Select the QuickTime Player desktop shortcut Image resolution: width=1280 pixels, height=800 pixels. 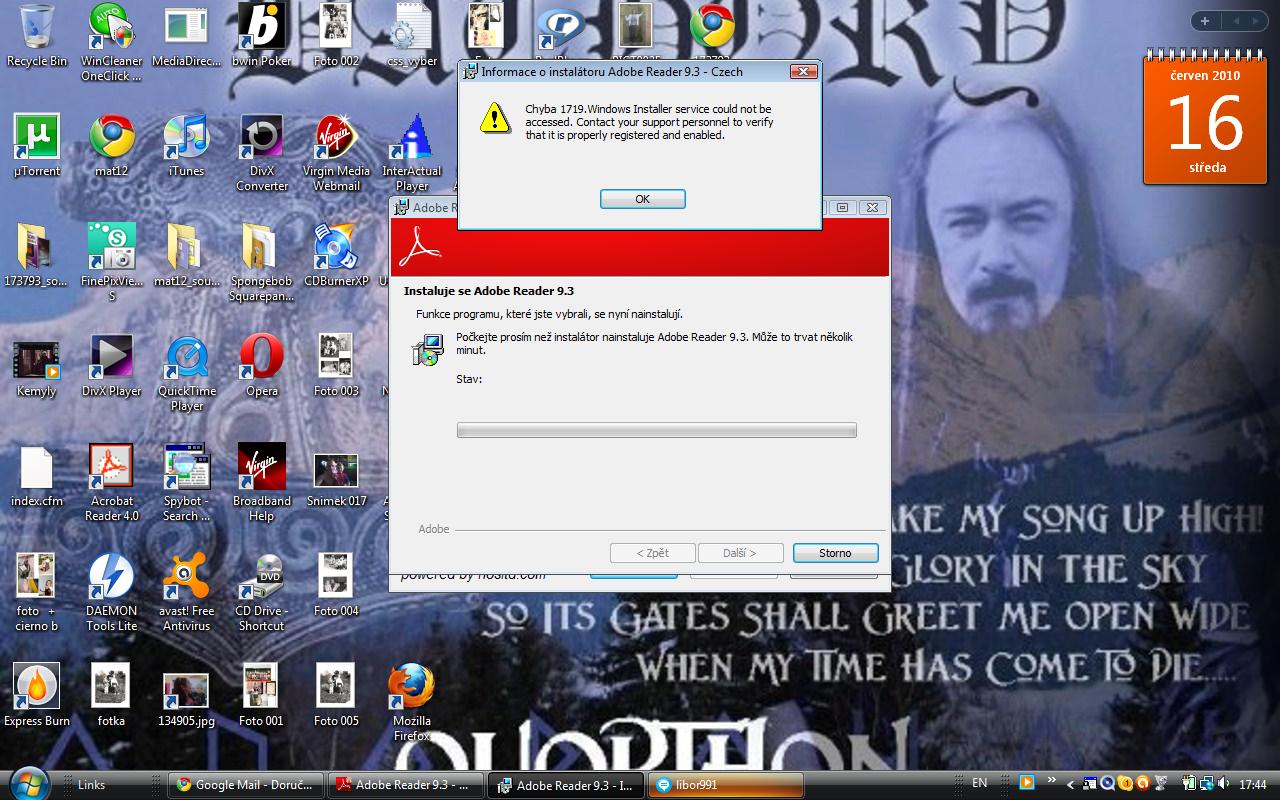(186, 373)
